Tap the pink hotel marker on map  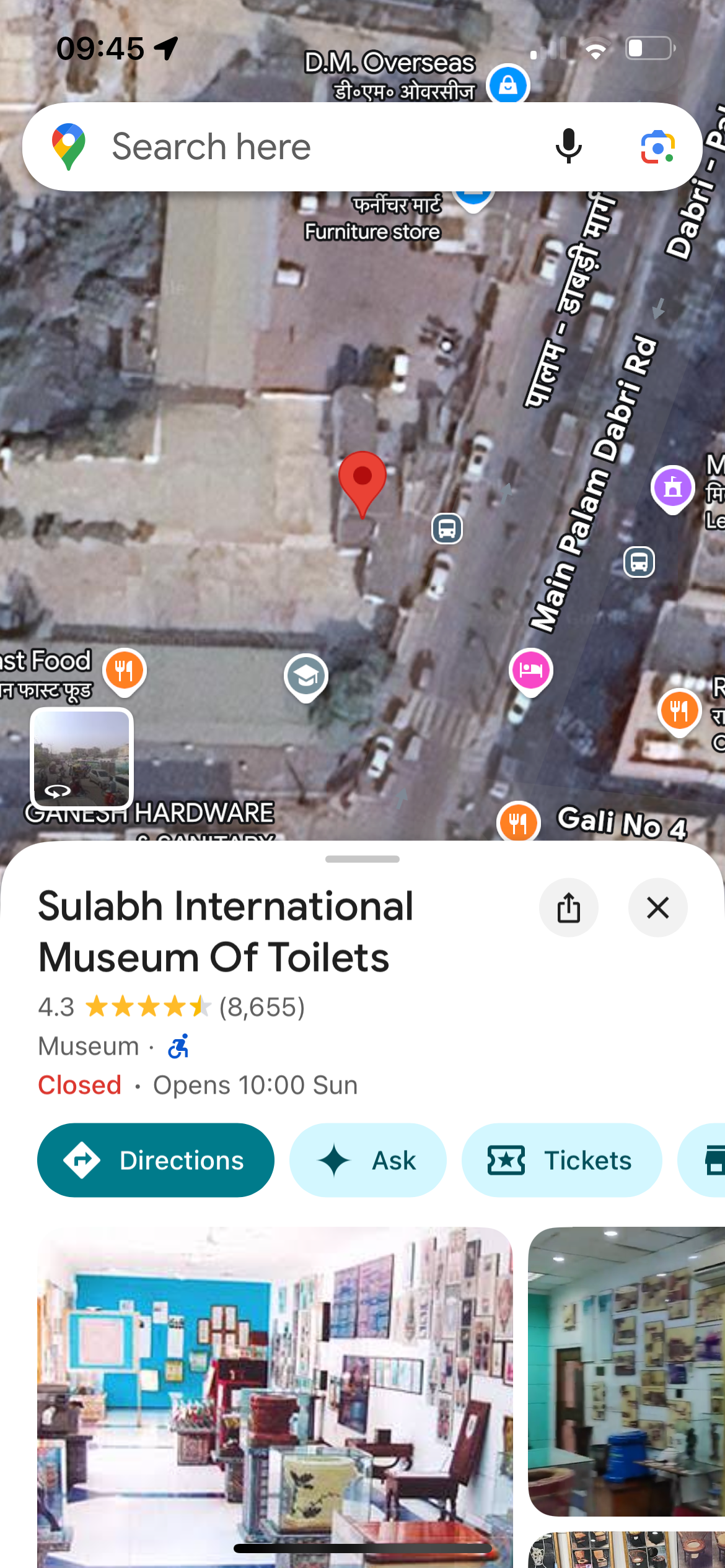coord(531,671)
